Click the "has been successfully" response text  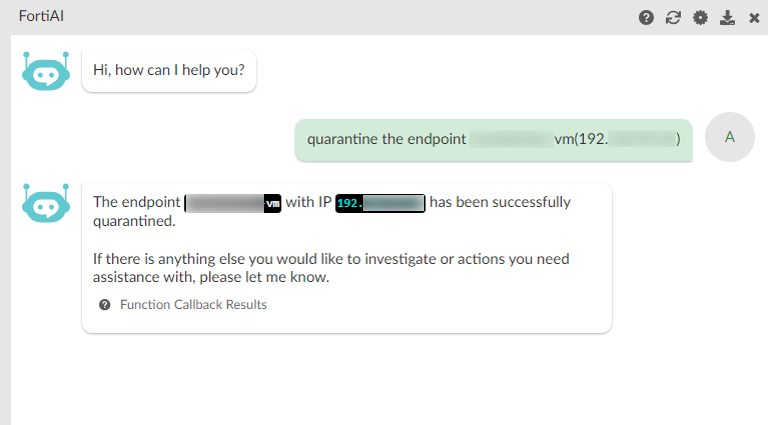[500, 202]
